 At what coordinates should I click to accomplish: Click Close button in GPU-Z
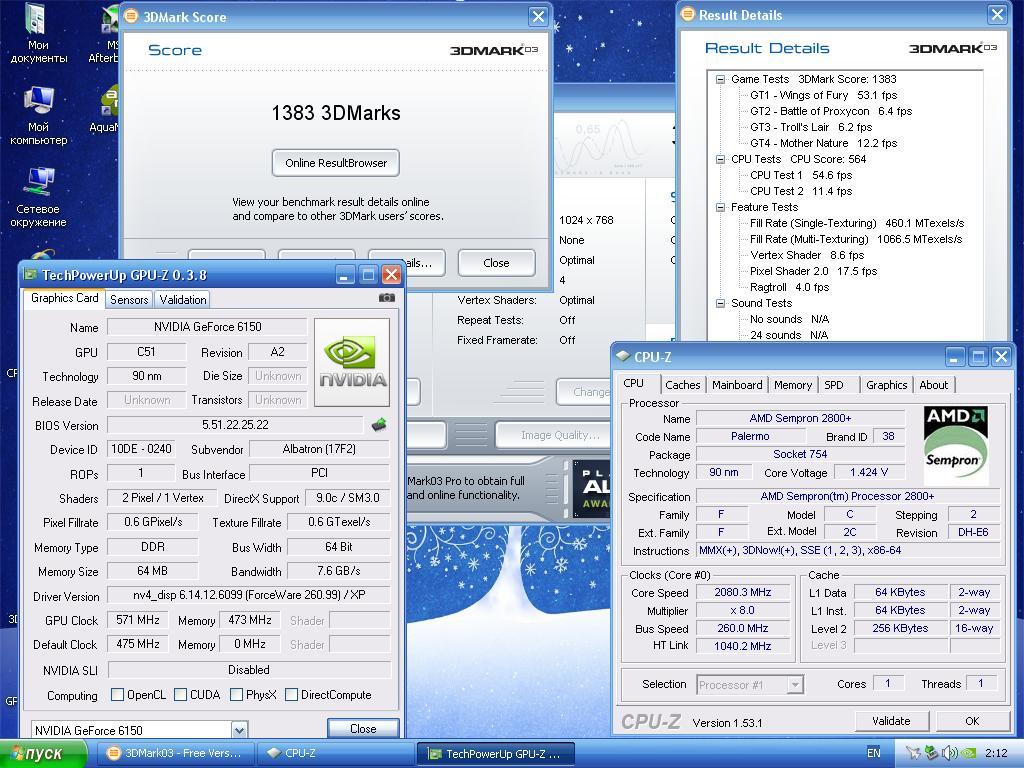pos(363,728)
